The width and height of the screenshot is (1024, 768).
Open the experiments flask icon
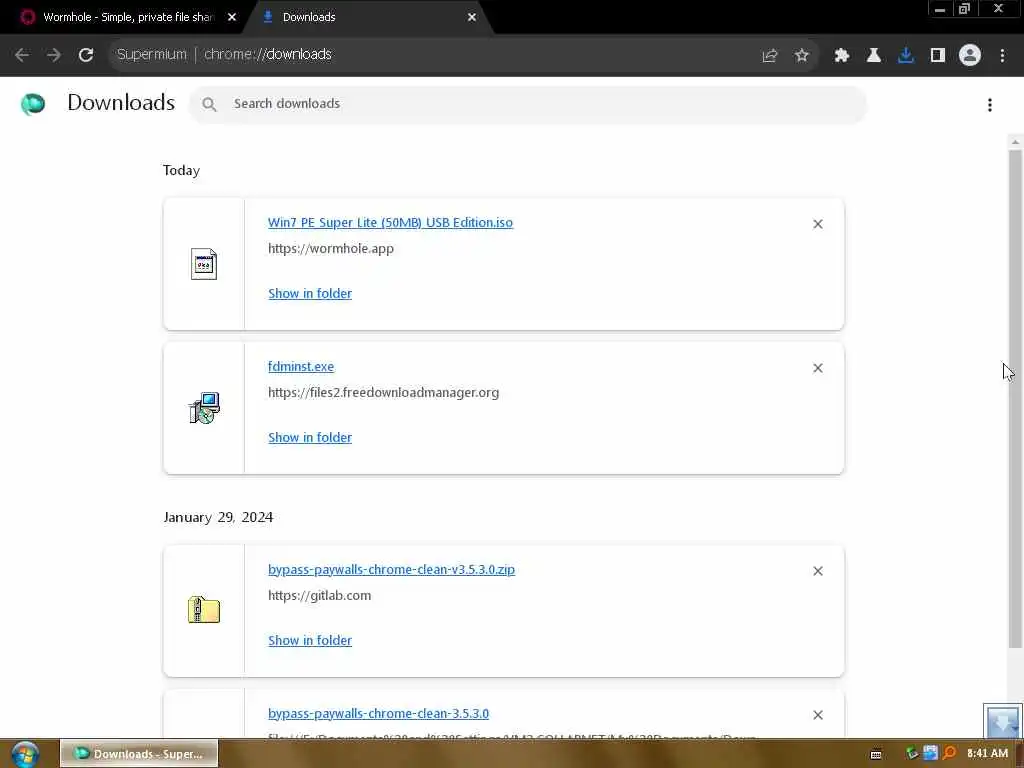click(873, 56)
